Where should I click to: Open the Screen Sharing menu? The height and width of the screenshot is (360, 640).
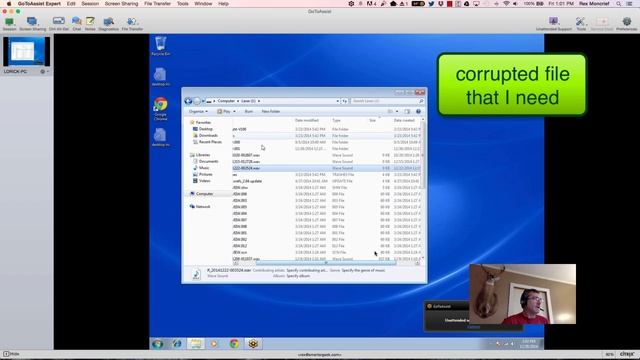[x=121, y=4]
